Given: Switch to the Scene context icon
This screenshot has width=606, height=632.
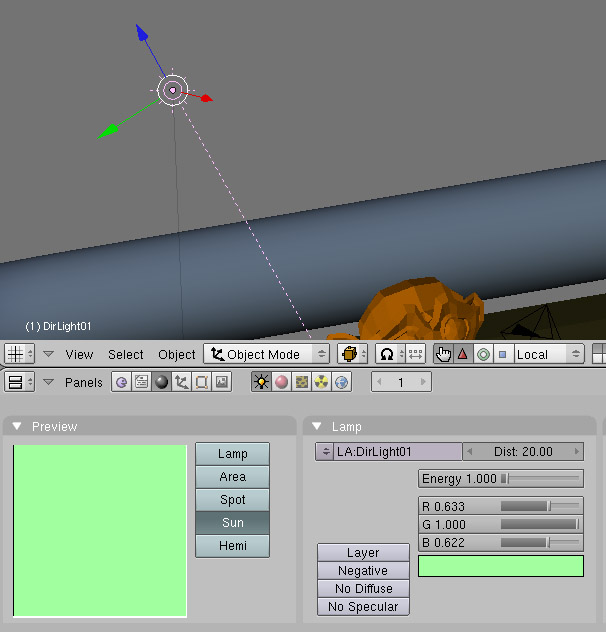Looking at the screenshot, I should tap(222, 382).
